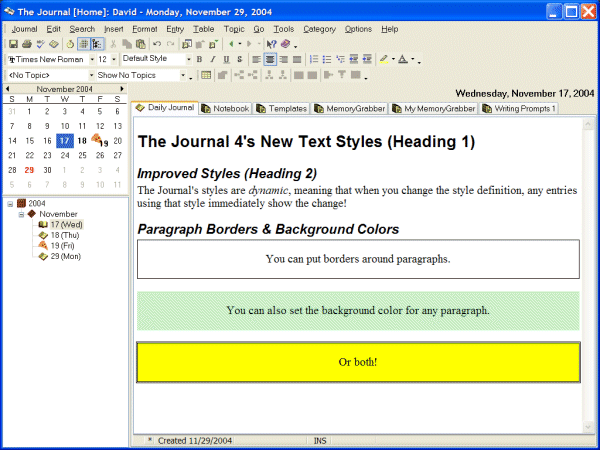Screen dimensions: 600x450
Task: Toggle Italic formatting
Action: pyautogui.click(x=212, y=60)
